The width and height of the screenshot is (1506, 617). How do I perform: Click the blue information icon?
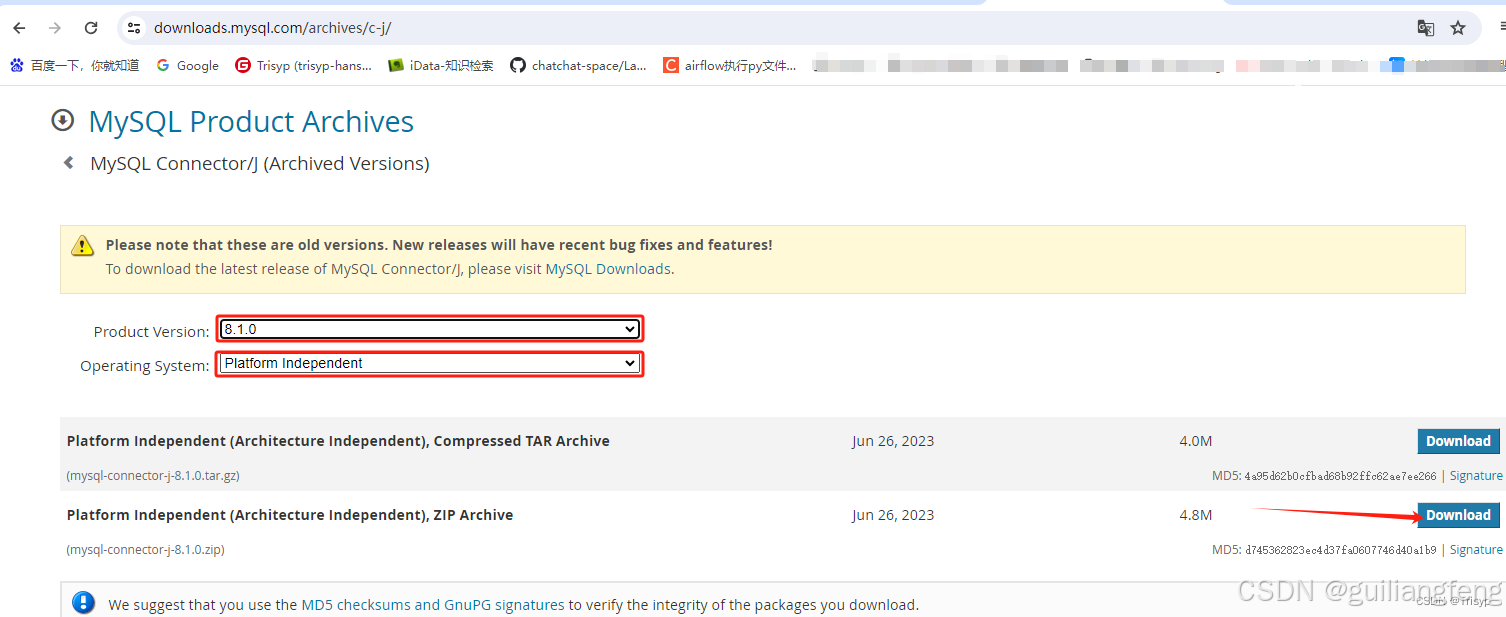(84, 603)
